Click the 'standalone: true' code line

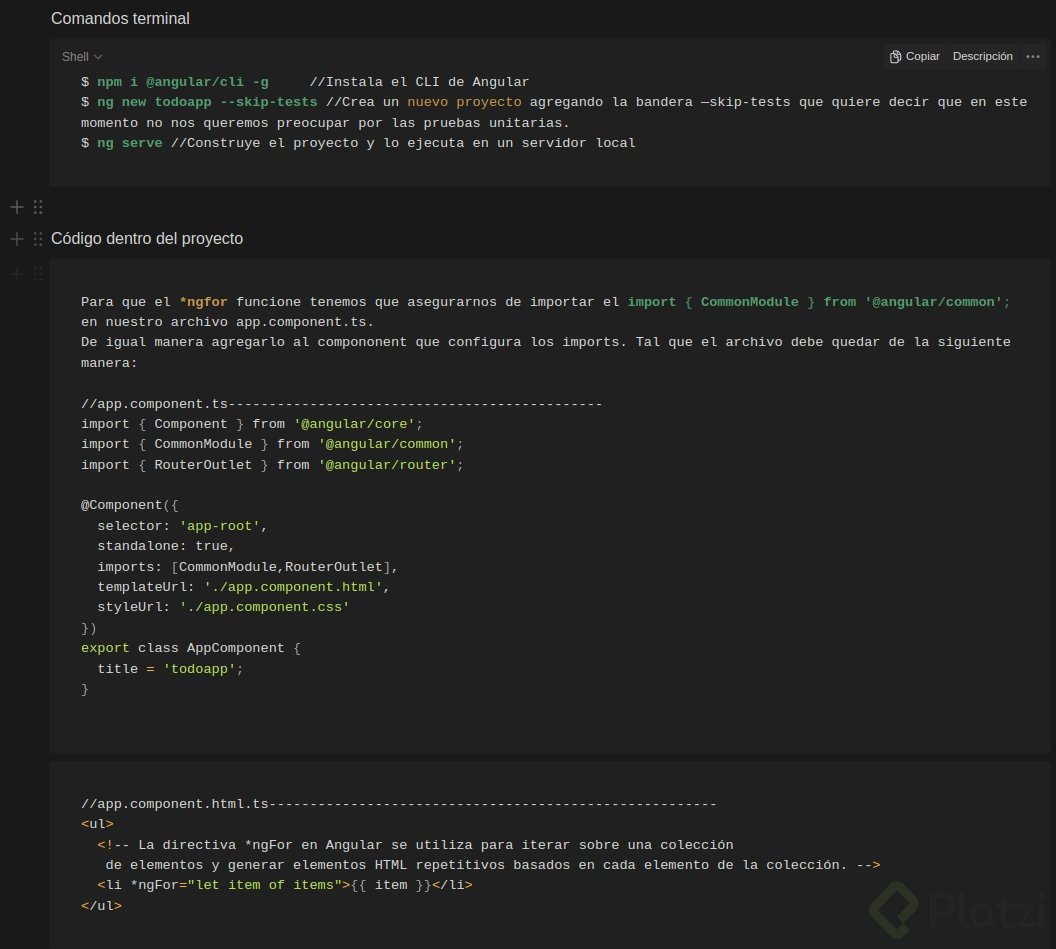tap(165, 547)
